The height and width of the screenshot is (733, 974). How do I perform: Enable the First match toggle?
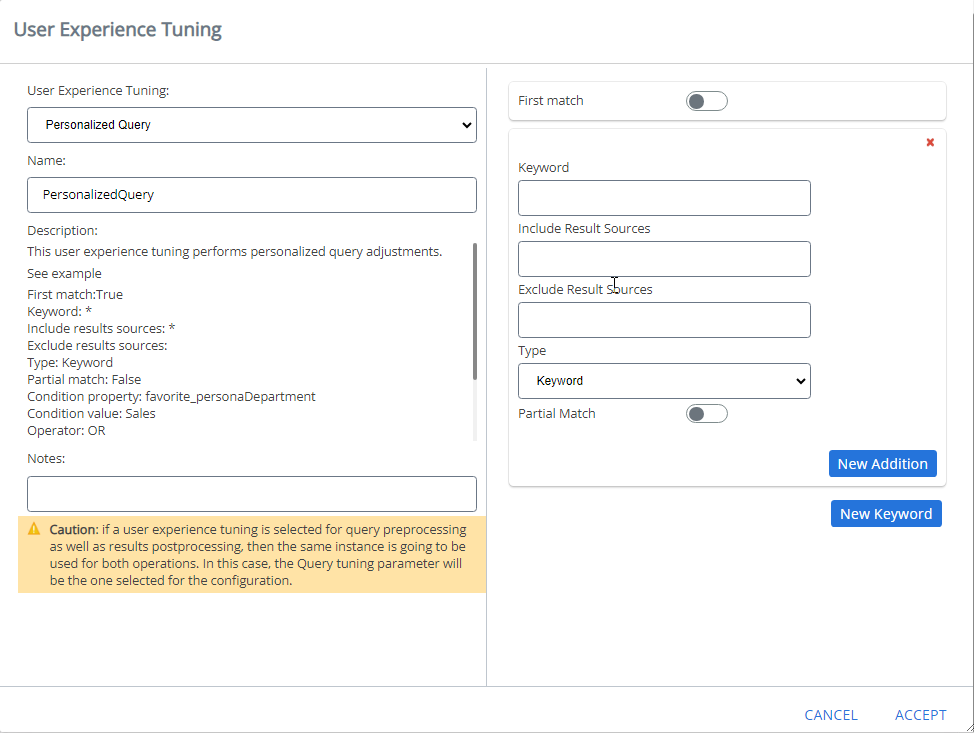coord(706,101)
